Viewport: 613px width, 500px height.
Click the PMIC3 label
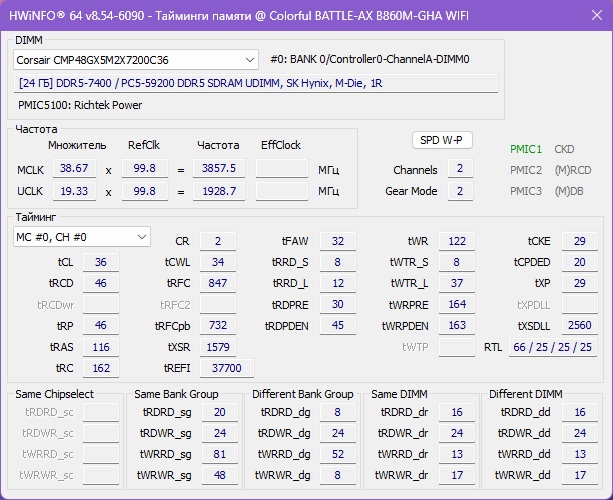(x=526, y=191)
